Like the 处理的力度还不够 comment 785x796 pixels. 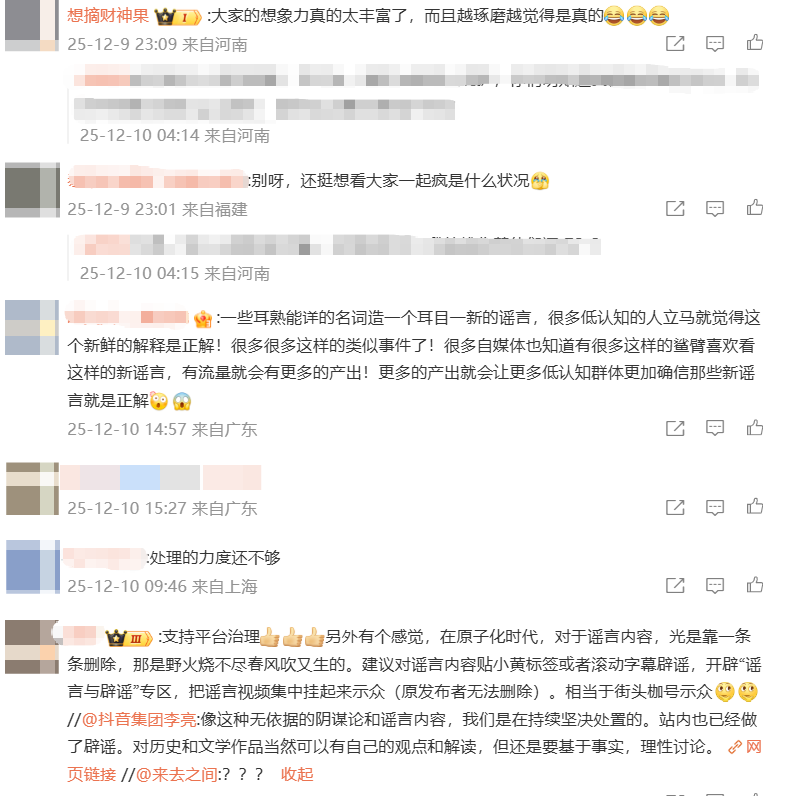(x=755, y=585)
